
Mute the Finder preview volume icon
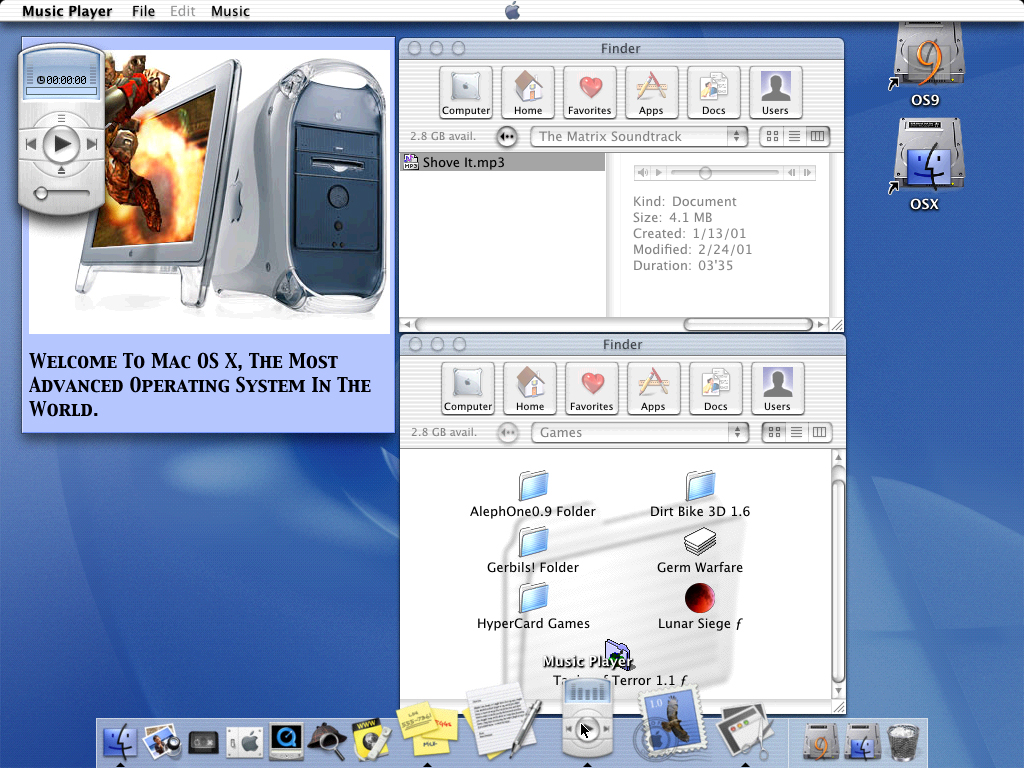click(643, 172)
